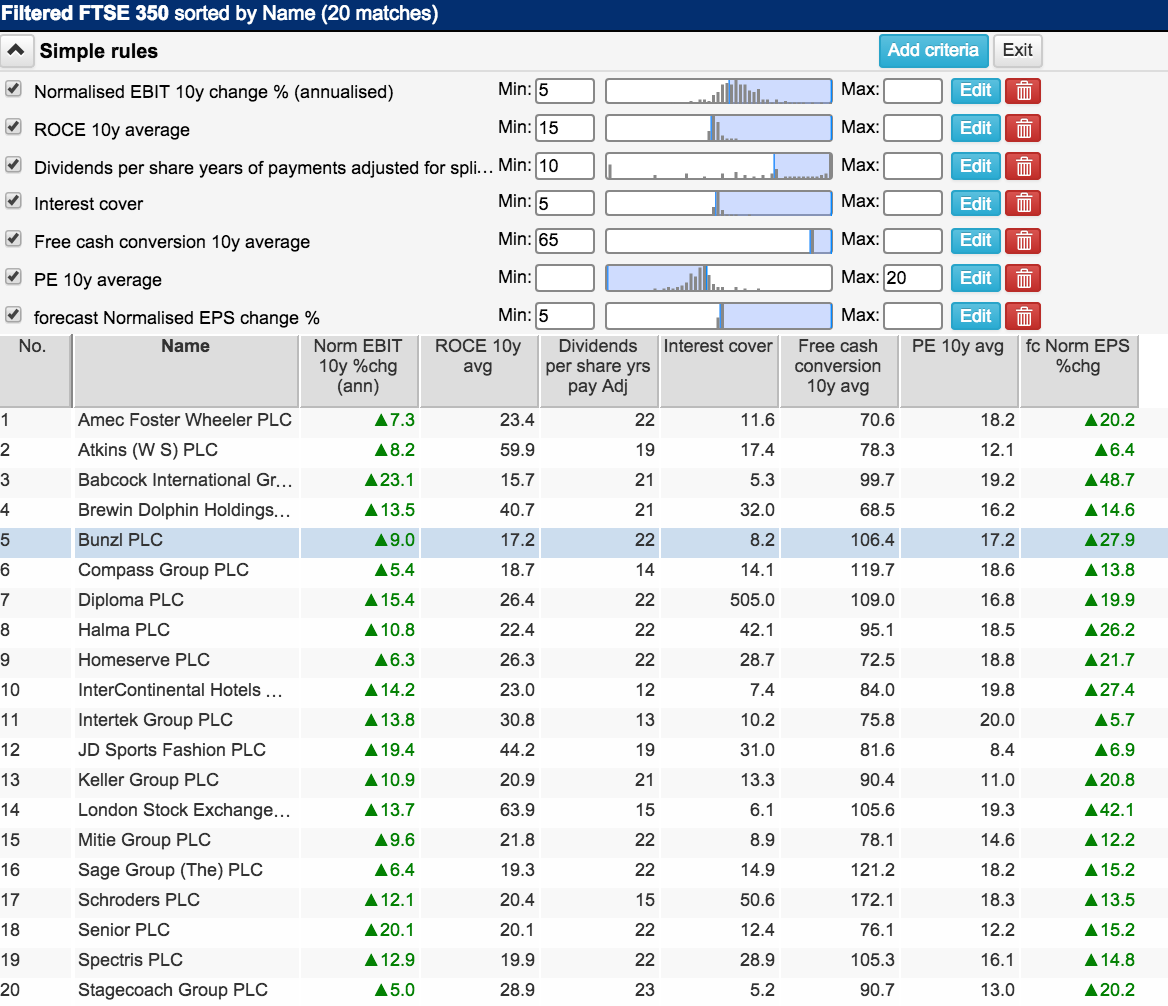Image resolution: width=1168 pixels, height=1006 pixels.
Task: Edit the forecast Normalised EPS rule
Action: [975, 316]
